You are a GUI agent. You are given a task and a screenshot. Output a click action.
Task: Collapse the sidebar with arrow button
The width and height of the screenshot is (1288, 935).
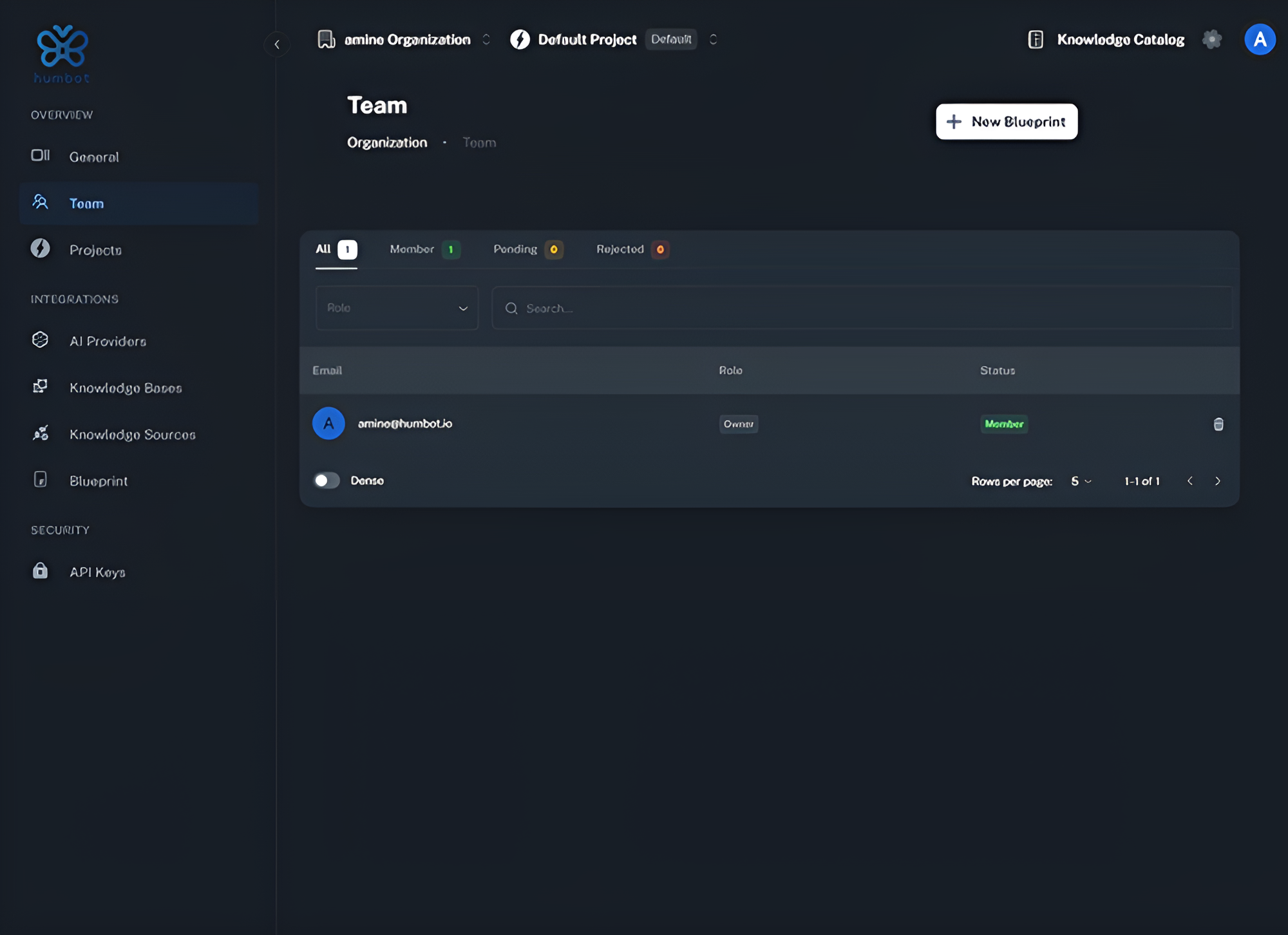[x=277, y=44]
